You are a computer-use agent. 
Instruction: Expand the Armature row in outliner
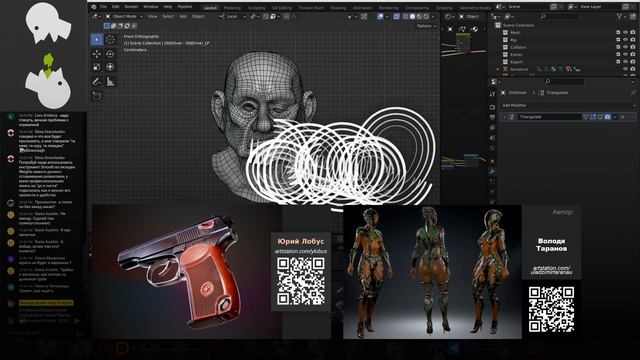click(498, 69)
